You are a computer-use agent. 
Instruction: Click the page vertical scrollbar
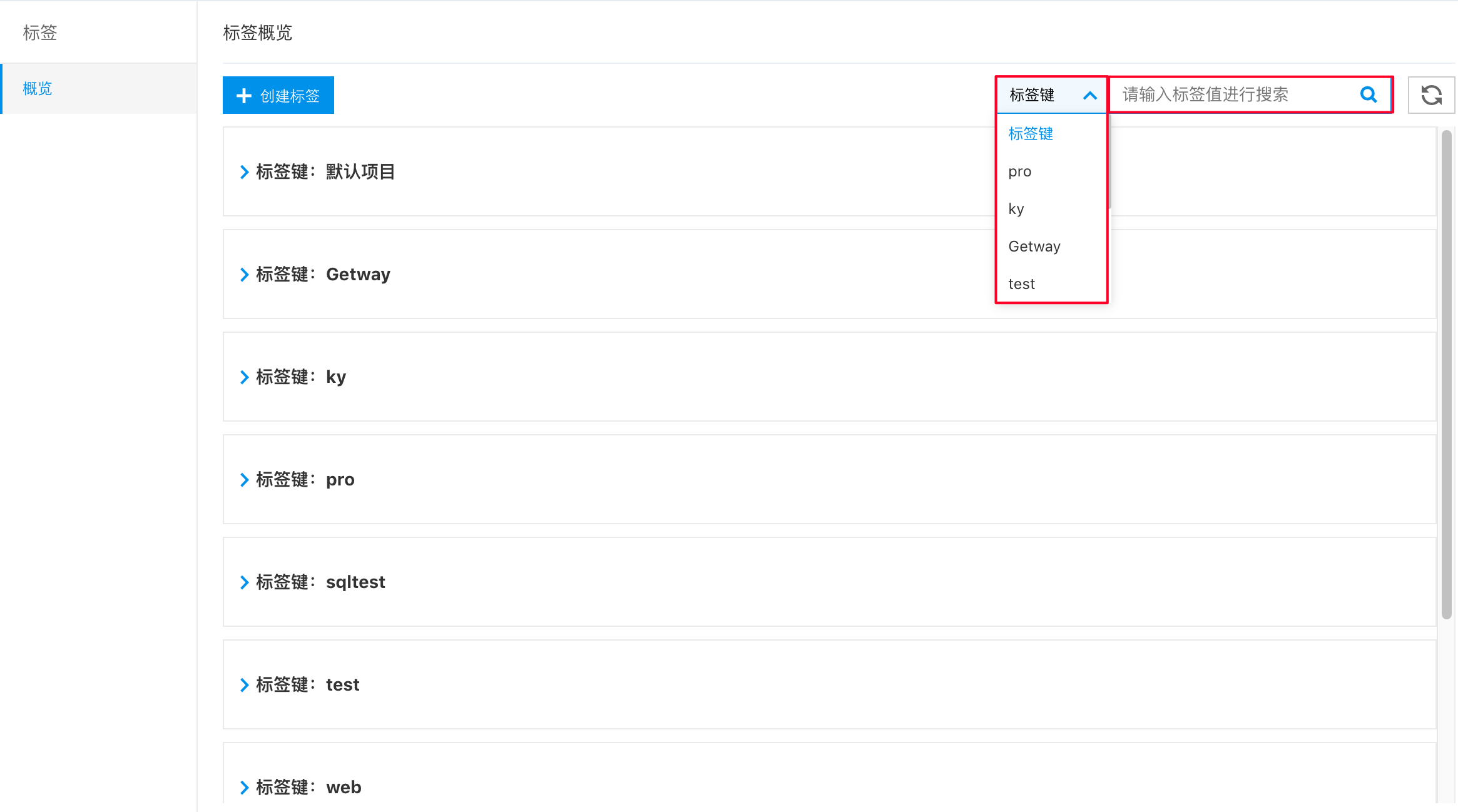[x=1446, y=374]
